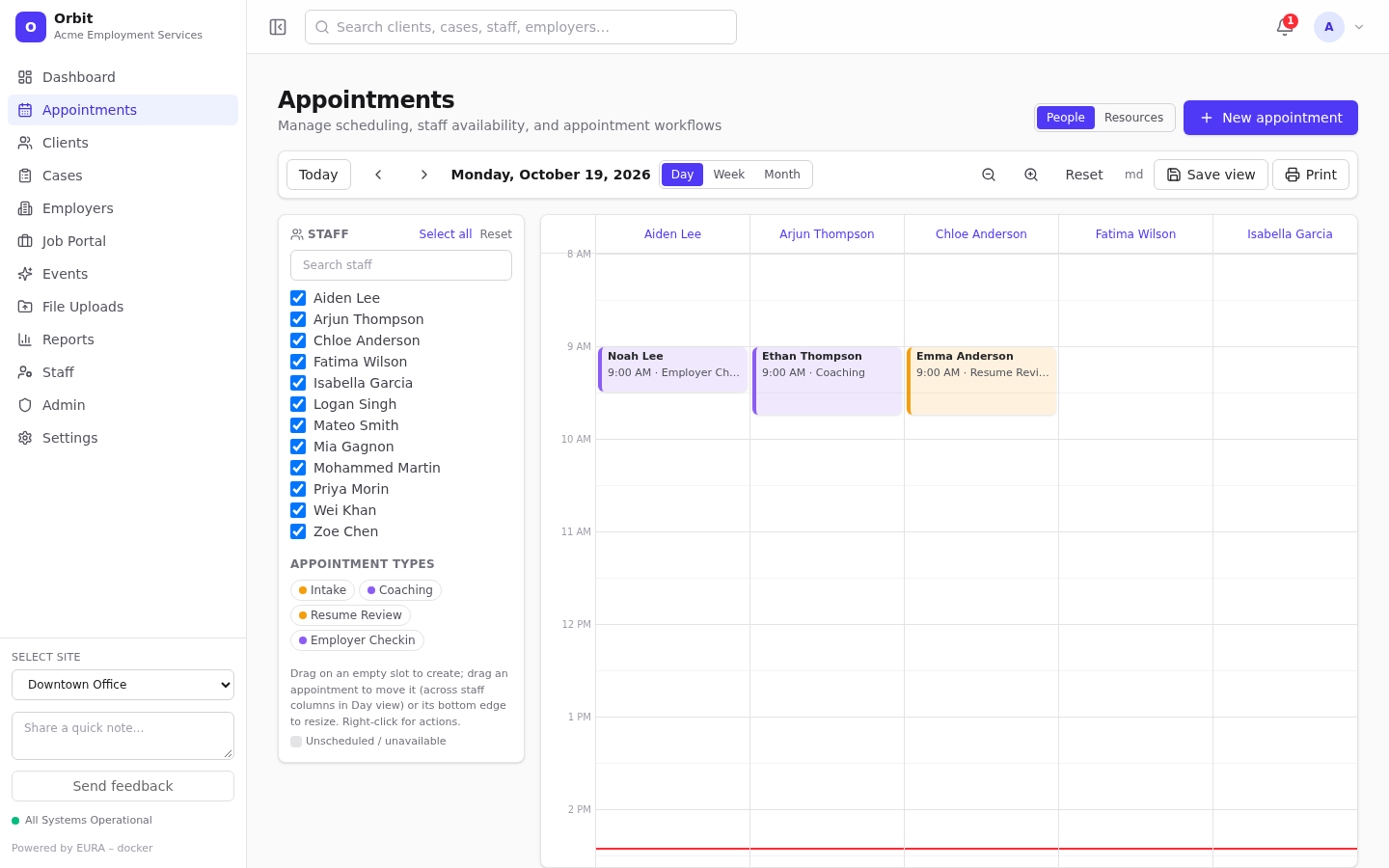Open the Settings page
1389x868 pixels.
[123, 438]
